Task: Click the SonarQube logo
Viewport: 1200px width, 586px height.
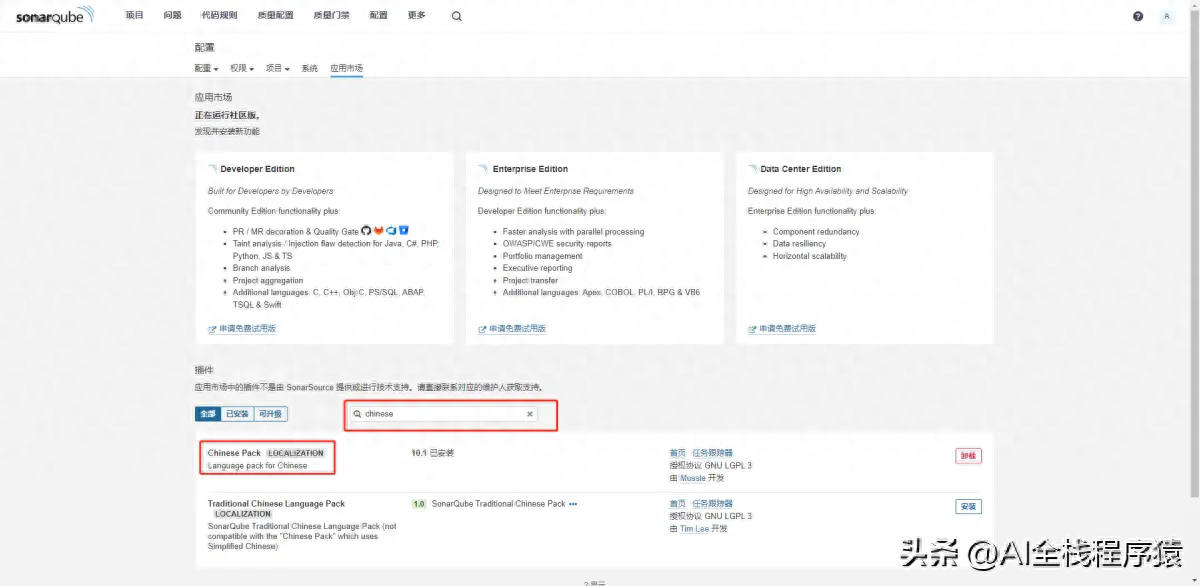Action: point(55,15)
